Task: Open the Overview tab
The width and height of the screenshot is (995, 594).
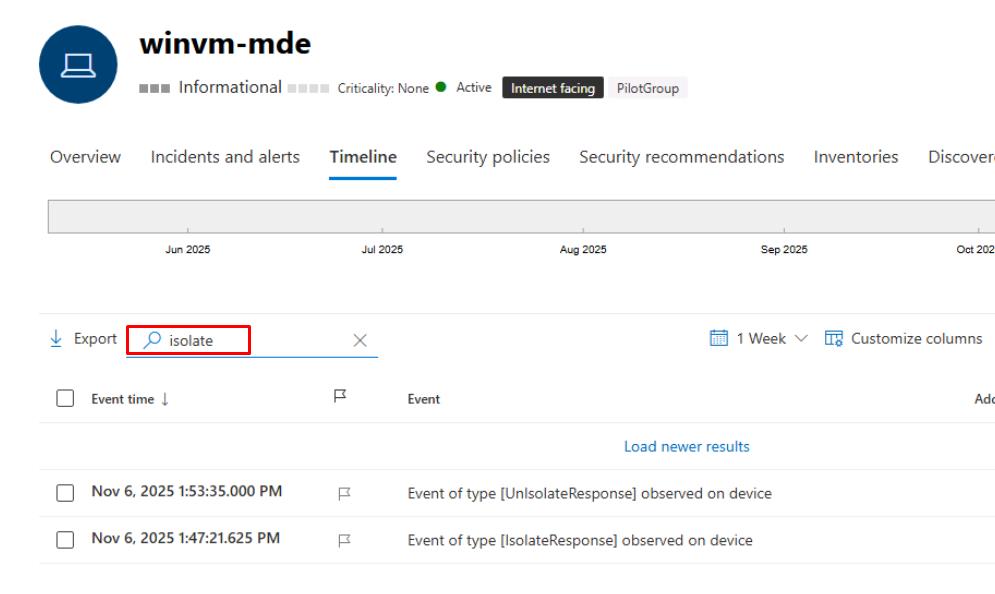Action: pos(85,157)
